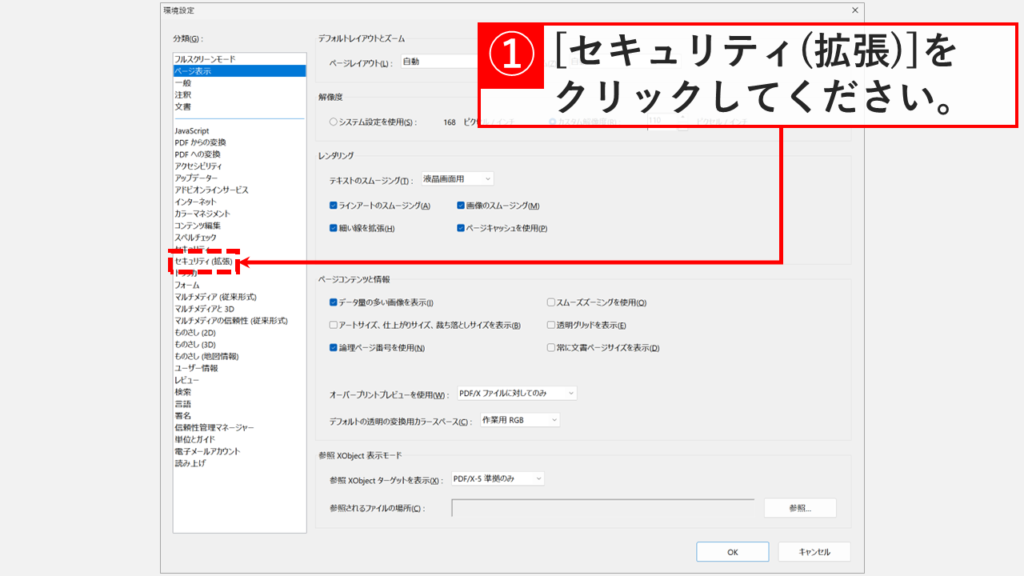This screenshot has width=1024, height=576.
Task: Select ものさし (地図情報) category
Action: 206,356
